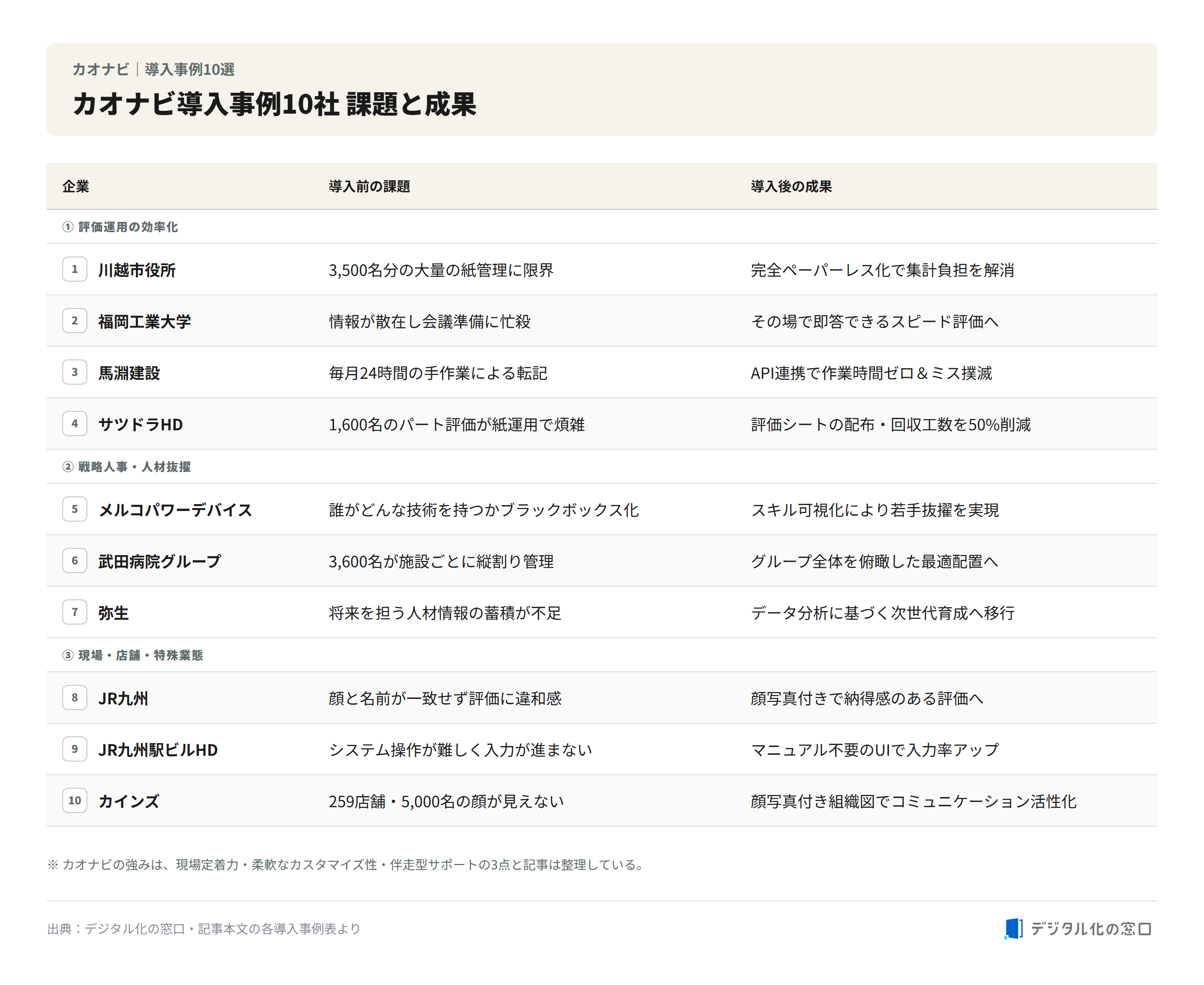
Task: Select the cell 将来を担う人材情報の蓄積が不足
Action: click(x=445, y=613)
